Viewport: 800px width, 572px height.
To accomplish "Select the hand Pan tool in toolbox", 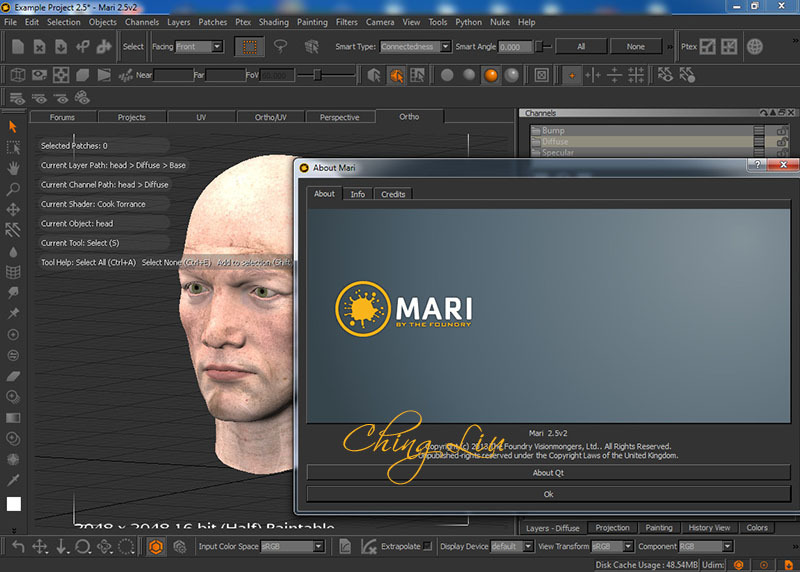I will click(13, 168).
